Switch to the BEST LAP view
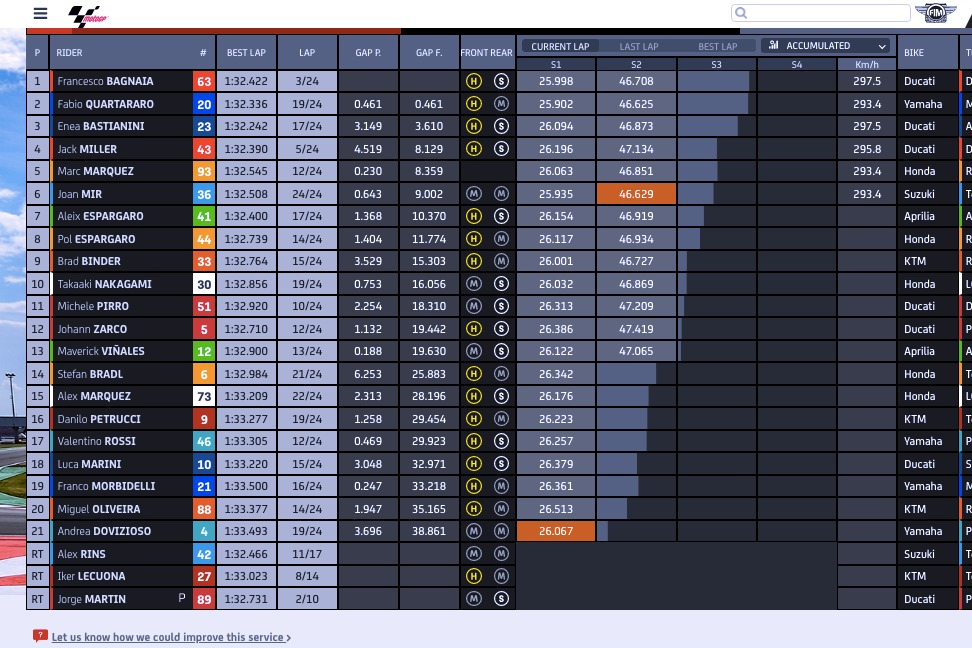The height and width of the screenshot is (648, 972). 717,46
